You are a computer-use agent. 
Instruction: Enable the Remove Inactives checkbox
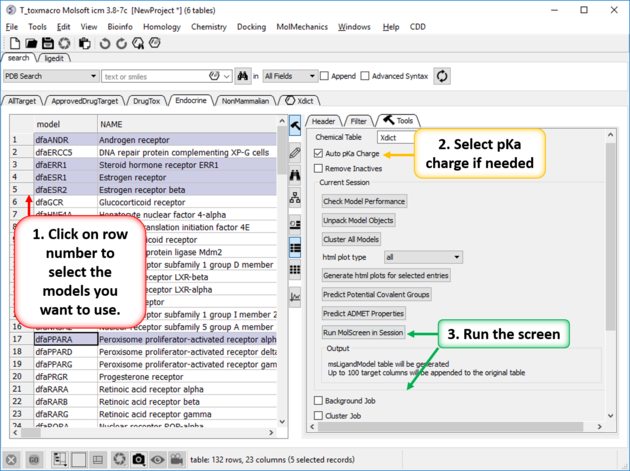pyautogui.click(x=319, y=169)
